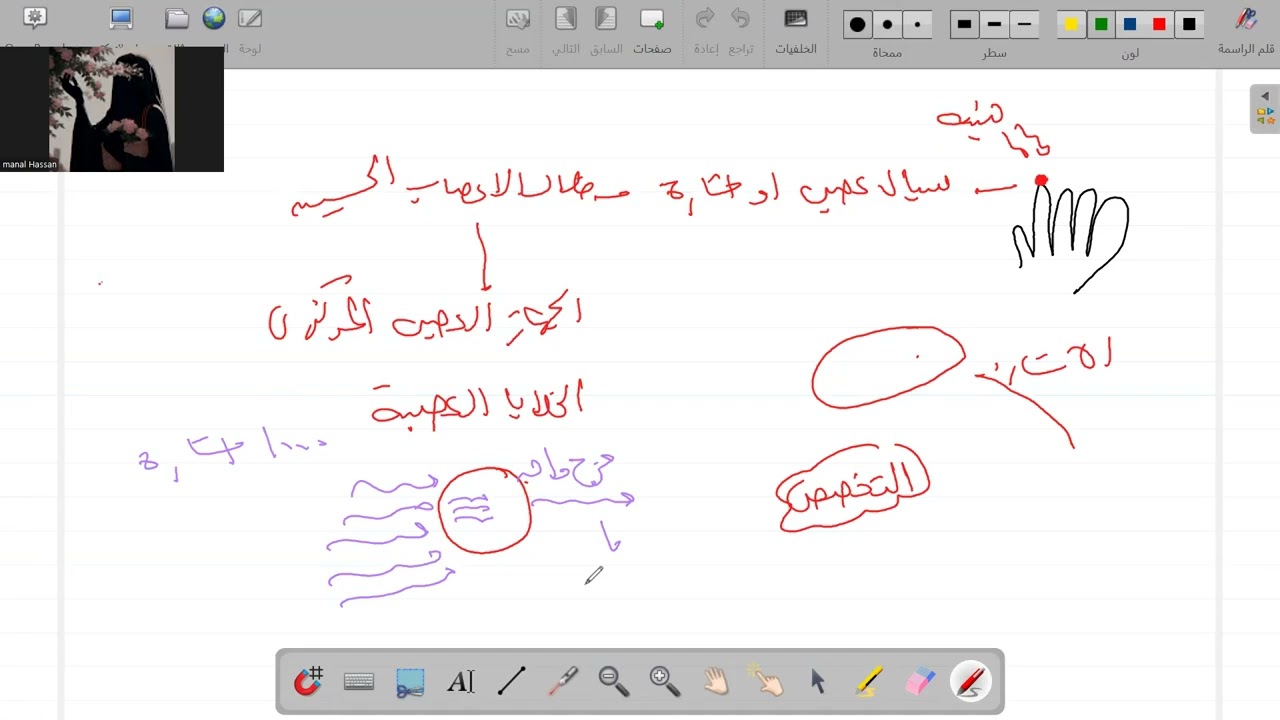Select the pointing finger interact tool
This screenshot has height=720, width=1280.
(767, 682)
